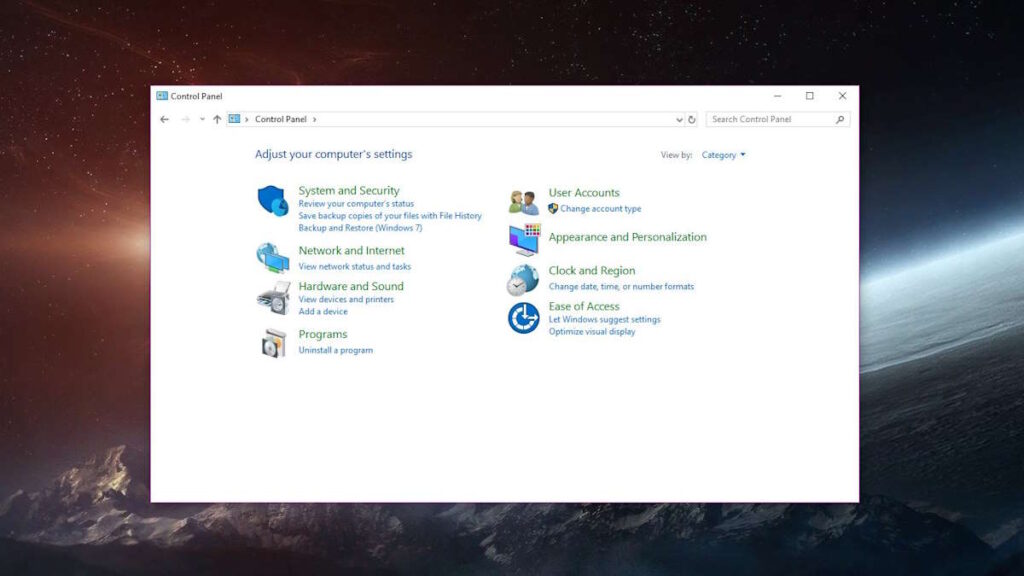The height and width of the screenshot is (576, 1024).
Task: Expand the chevron after Control Panel breadcrumb
Action: 315,120
